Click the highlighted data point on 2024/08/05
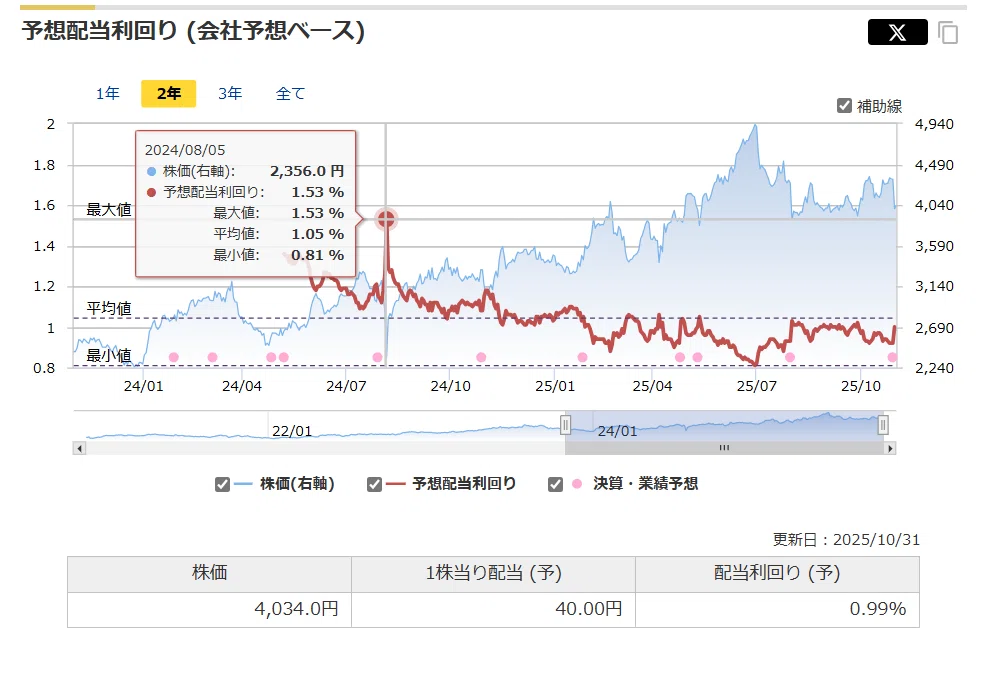999x673 pixels. [386, 219]
